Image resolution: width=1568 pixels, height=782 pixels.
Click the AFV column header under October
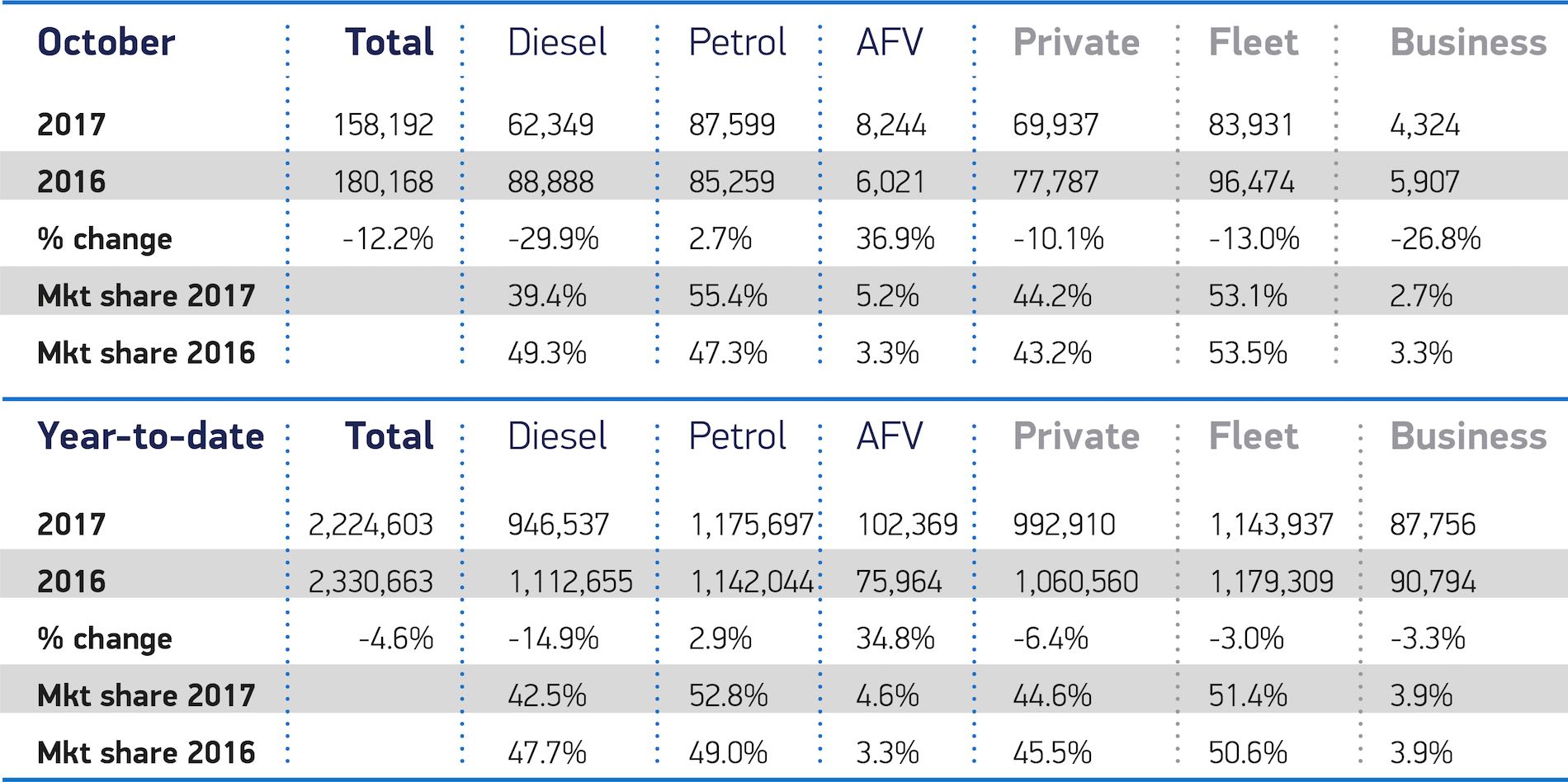[x=890, y=43]
